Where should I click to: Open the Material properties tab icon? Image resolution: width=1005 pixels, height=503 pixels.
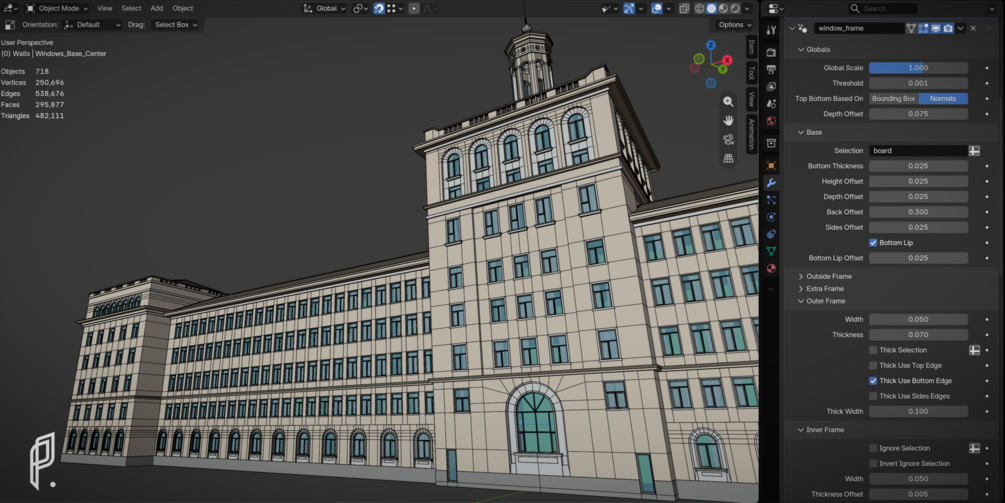point(771,268)
